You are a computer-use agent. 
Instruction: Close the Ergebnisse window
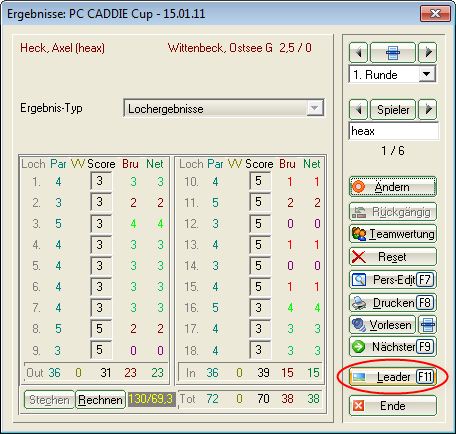click(435, 14)
